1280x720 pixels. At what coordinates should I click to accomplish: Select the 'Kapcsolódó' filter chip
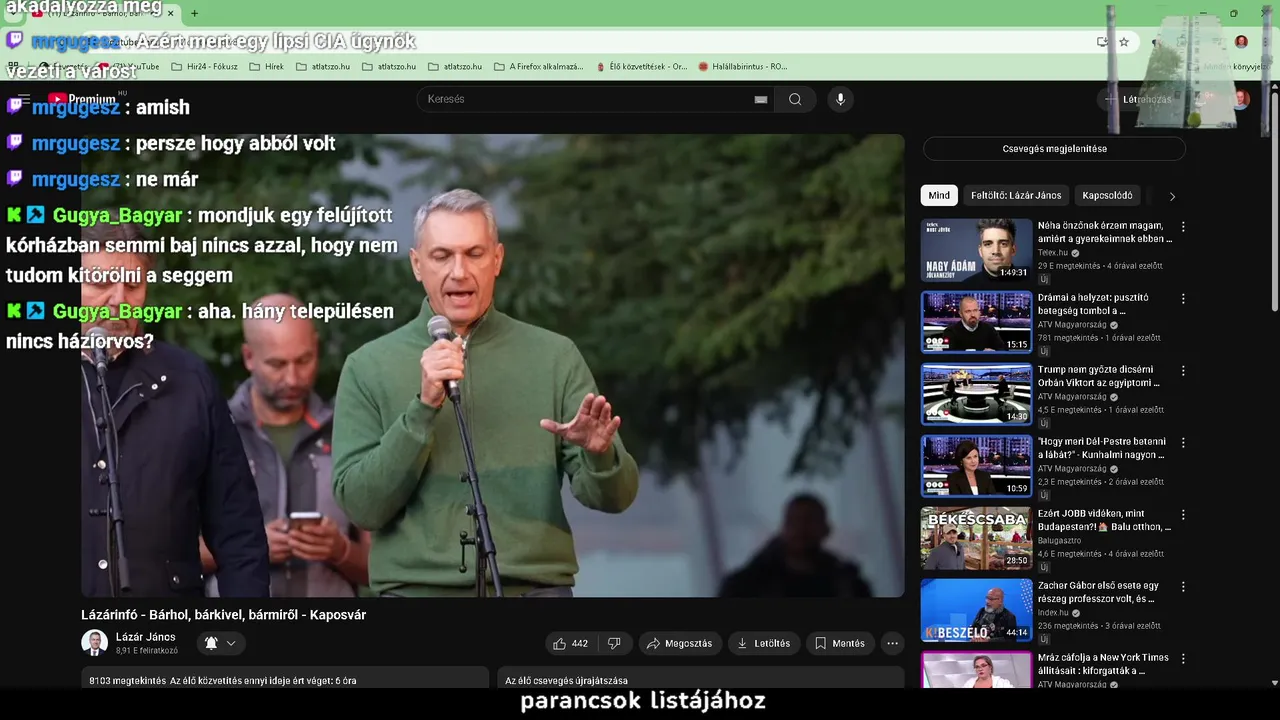pos(1107,196)
